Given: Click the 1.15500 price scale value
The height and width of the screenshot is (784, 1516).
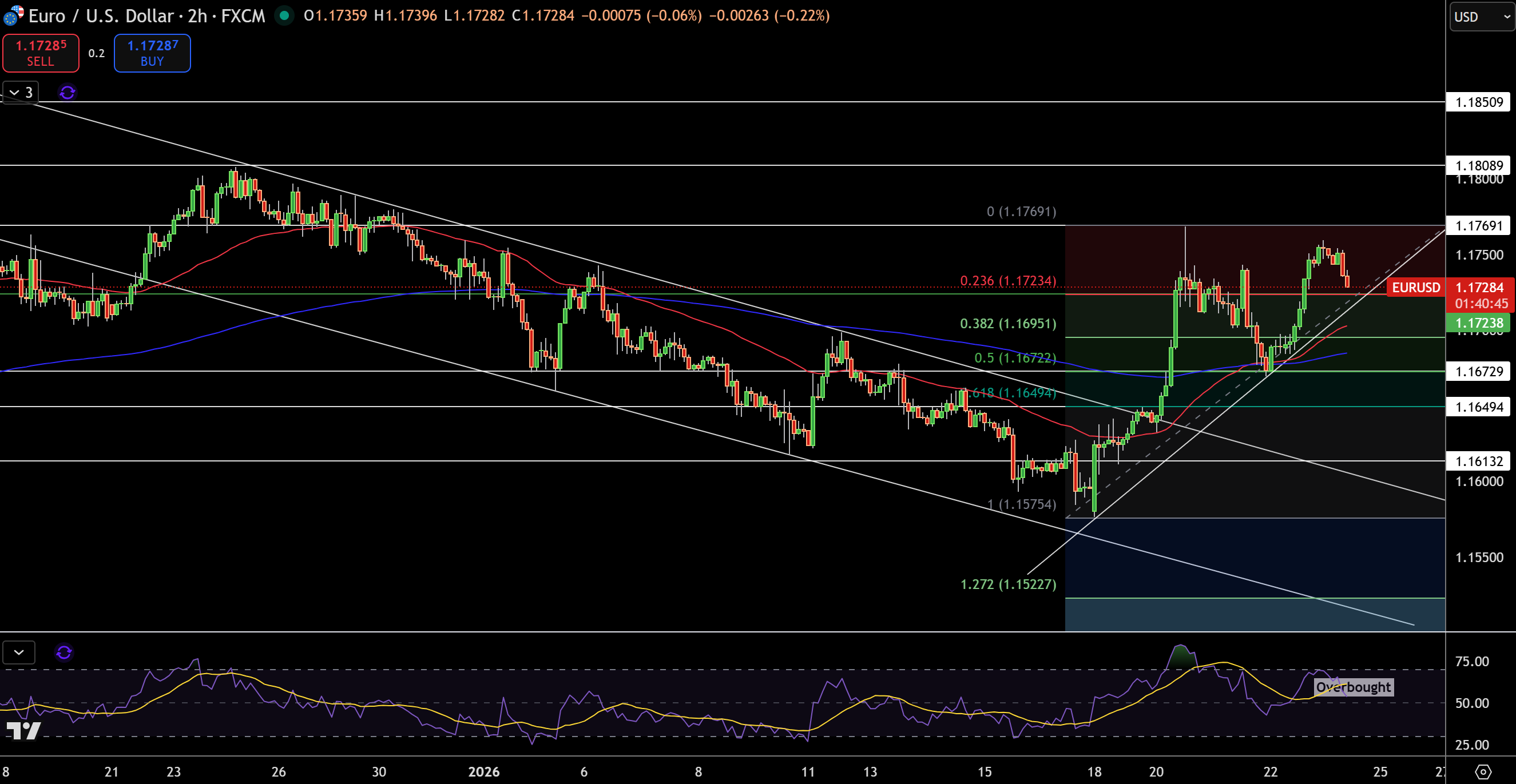Looking at the screenshot, I should tap(1479, 557).
